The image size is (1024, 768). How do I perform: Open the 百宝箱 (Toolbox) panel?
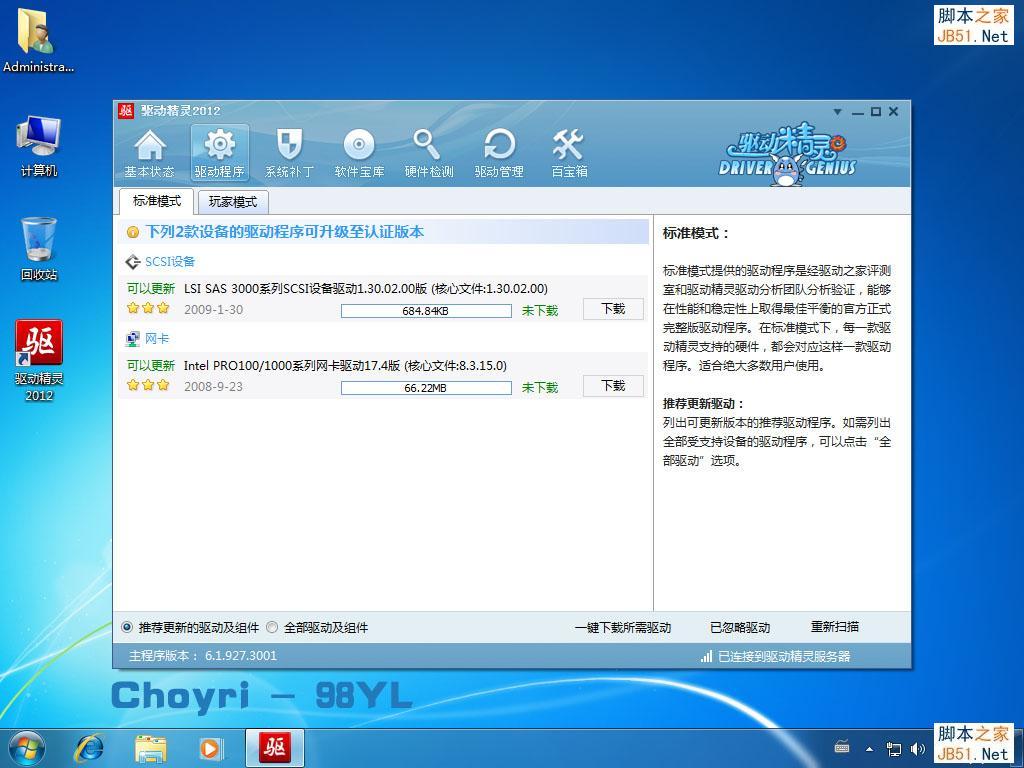click(568, 152)
